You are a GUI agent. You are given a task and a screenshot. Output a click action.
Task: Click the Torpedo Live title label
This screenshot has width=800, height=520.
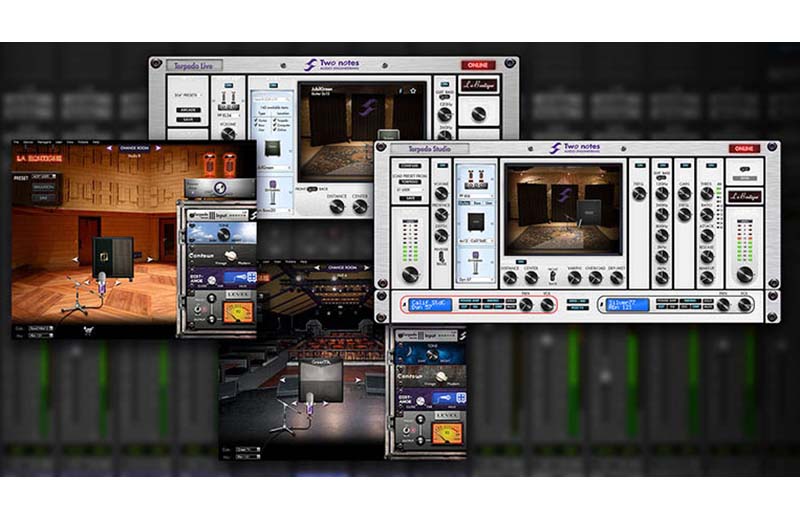click(x=193, y=66)
